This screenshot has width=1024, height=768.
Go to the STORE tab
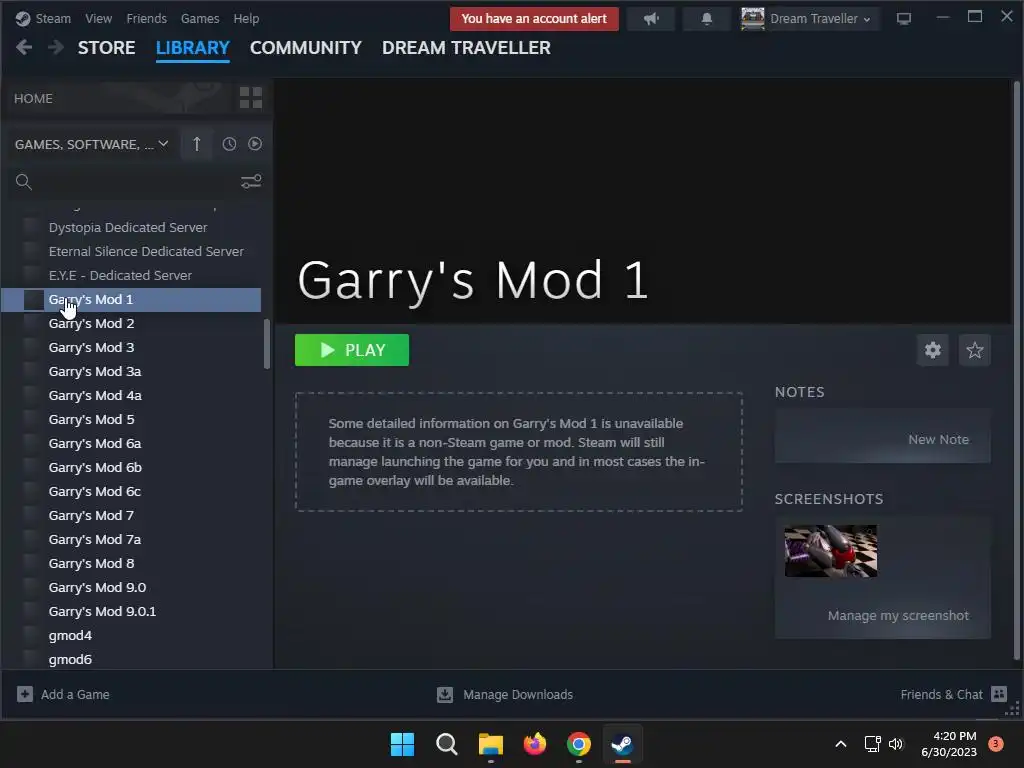tap(106, 48)
